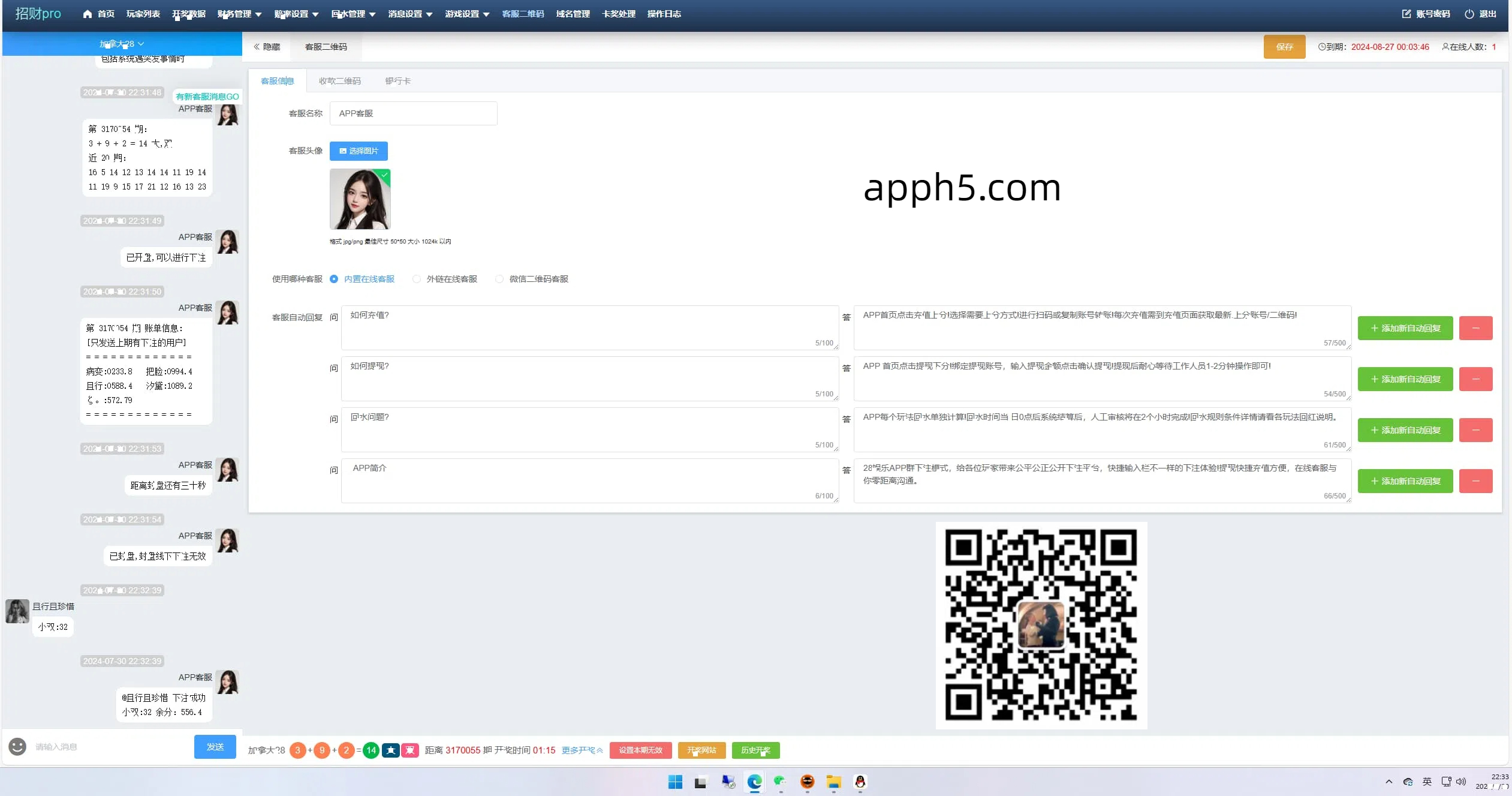Edit the 回水问题 question textarea
This screenshot has width=1512, height=796.
pyautogui.click(x=590, y=429)
